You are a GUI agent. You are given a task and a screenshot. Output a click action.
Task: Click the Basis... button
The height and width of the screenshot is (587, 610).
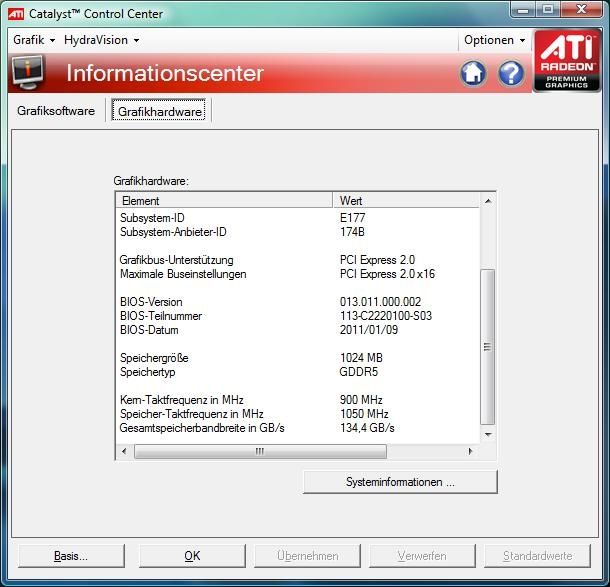click(71, 556)
